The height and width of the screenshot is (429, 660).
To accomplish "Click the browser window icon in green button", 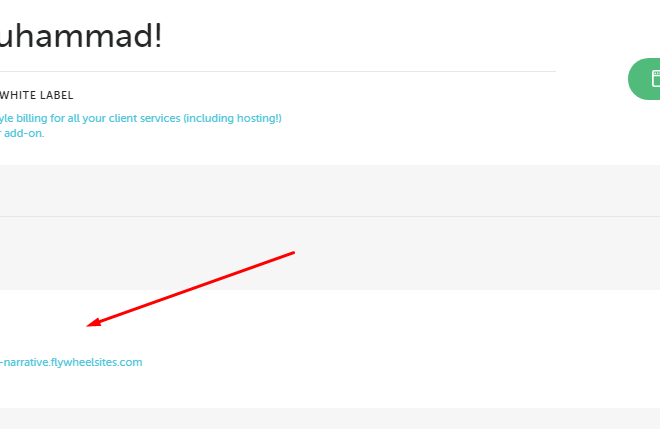I will point(656,79).
